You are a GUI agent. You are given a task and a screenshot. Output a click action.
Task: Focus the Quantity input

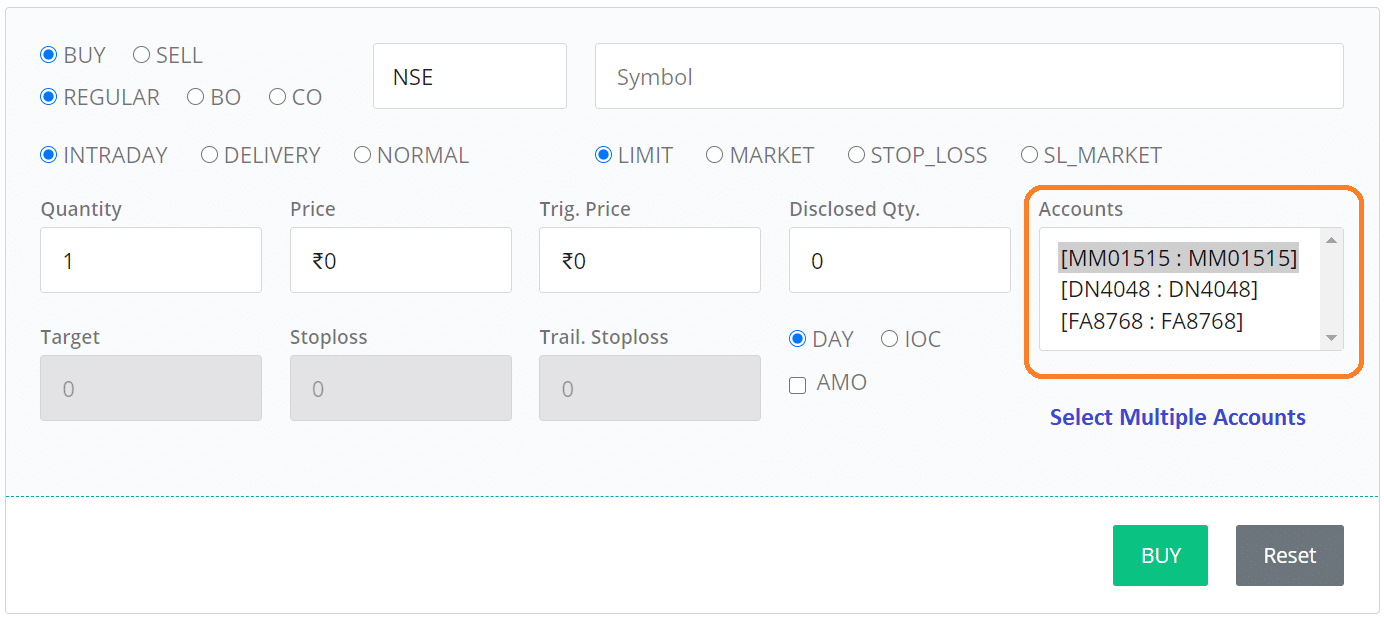pos(150,260)
